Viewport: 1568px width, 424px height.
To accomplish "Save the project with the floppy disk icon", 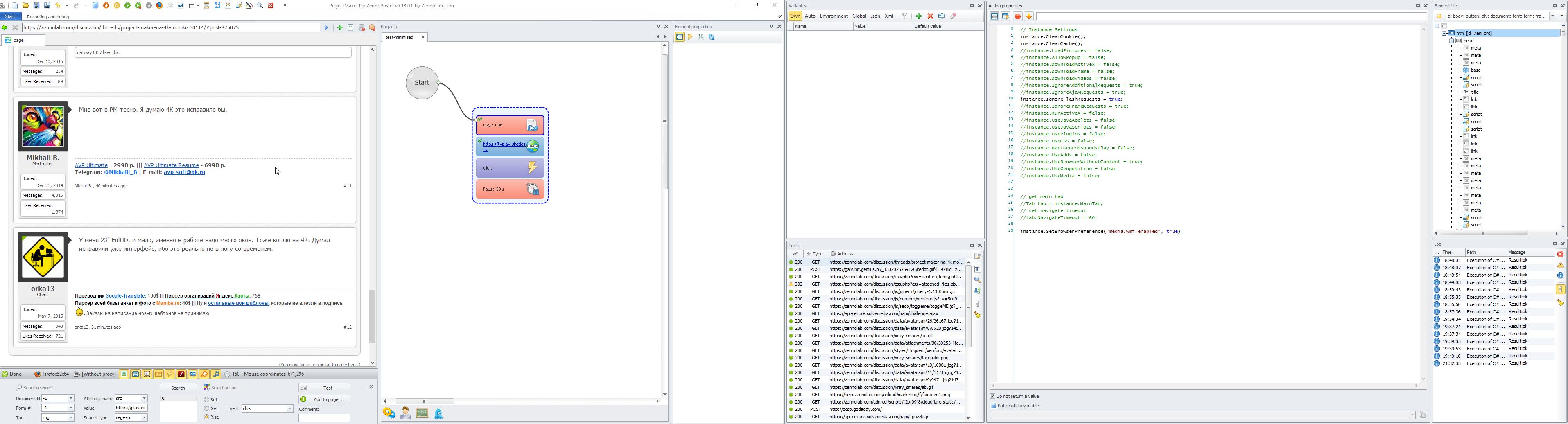I will click(36, 5).
